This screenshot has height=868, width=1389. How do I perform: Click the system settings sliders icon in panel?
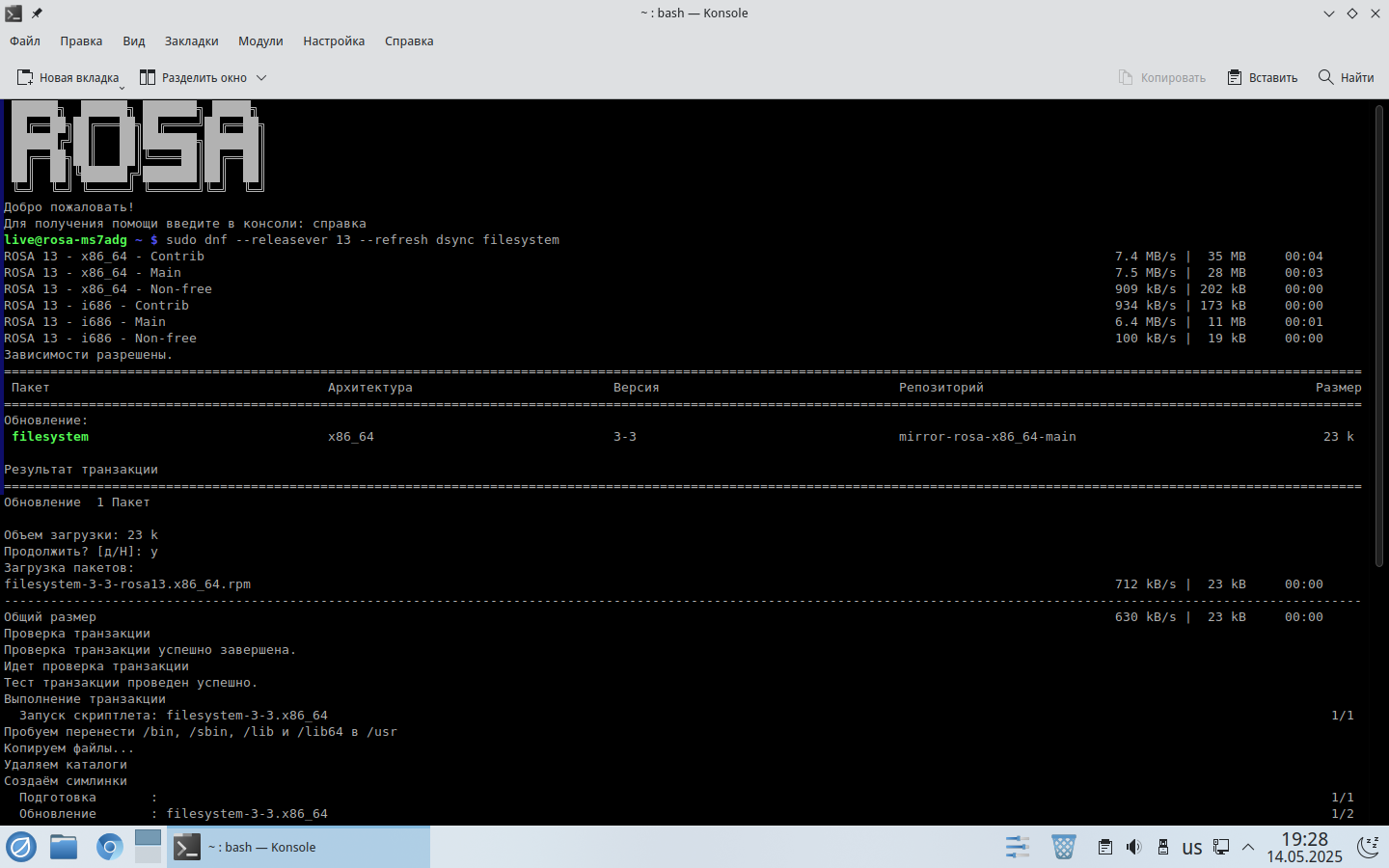[x=1018, y=847]
